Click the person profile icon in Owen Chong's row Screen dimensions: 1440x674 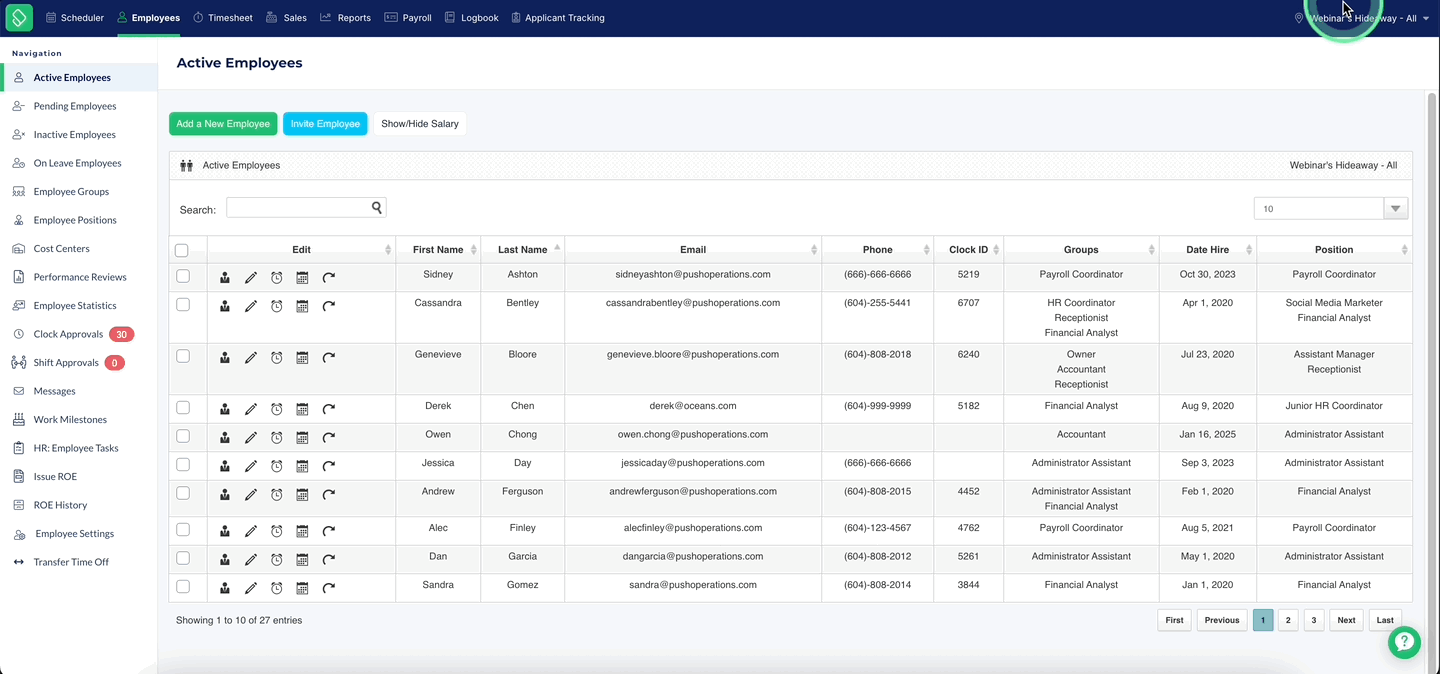pyautogui.click(x=225, y=437)
